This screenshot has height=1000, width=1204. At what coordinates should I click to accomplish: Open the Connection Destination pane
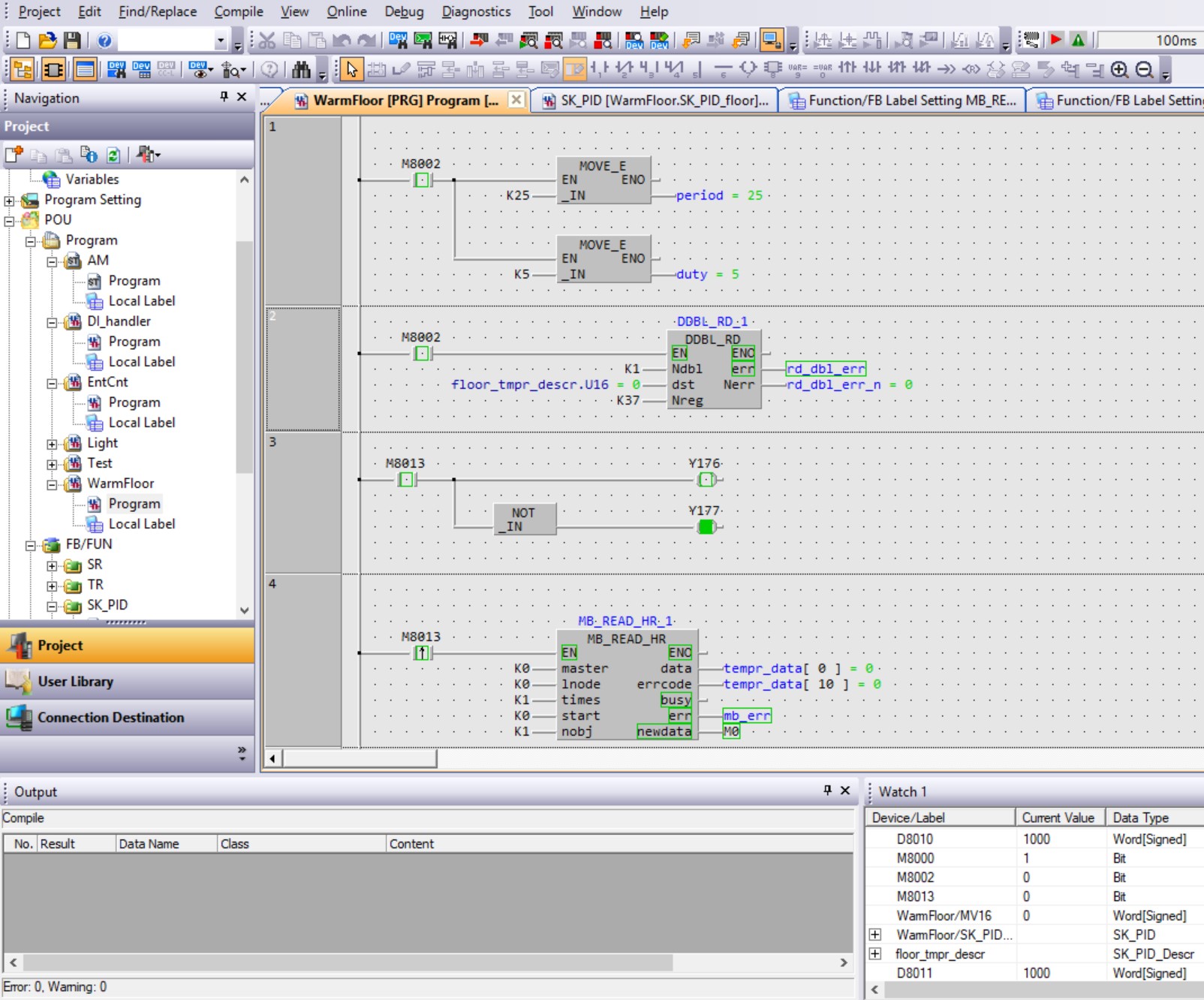pyautogui.click(x=110, y=718)
